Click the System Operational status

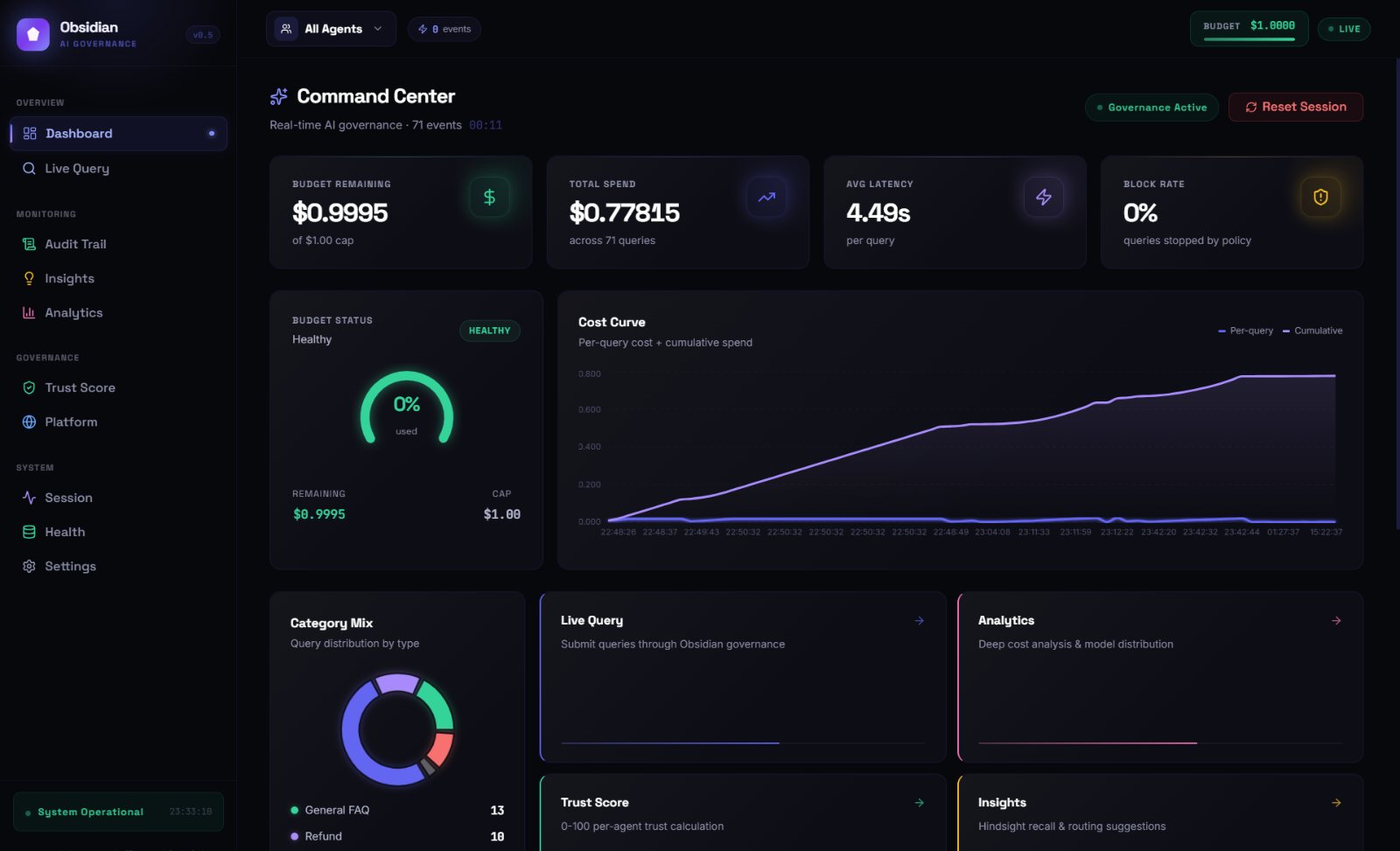118,812
